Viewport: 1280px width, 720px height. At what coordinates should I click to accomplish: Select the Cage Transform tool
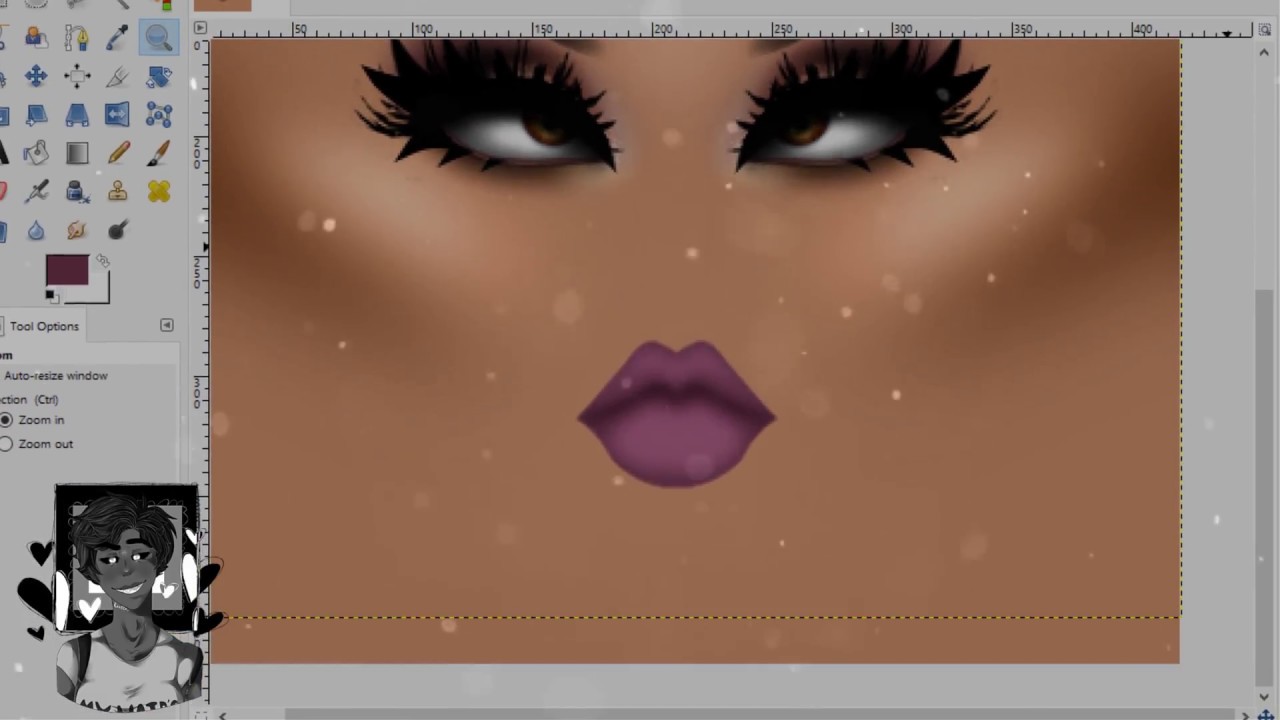159,115
